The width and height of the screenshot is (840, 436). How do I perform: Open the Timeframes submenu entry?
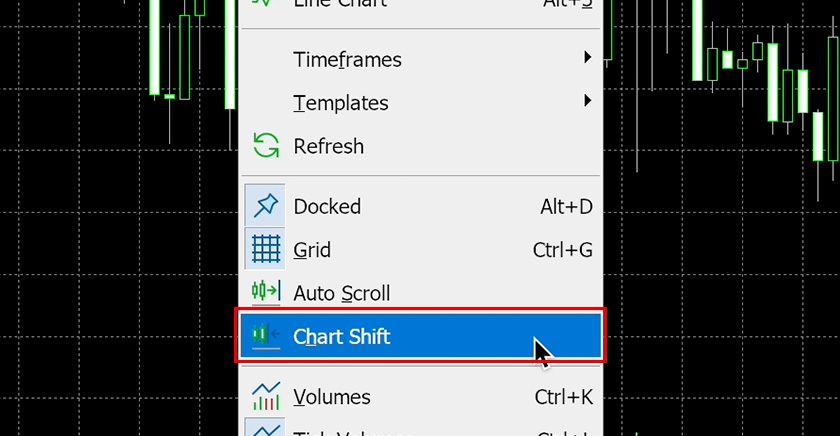347,60
